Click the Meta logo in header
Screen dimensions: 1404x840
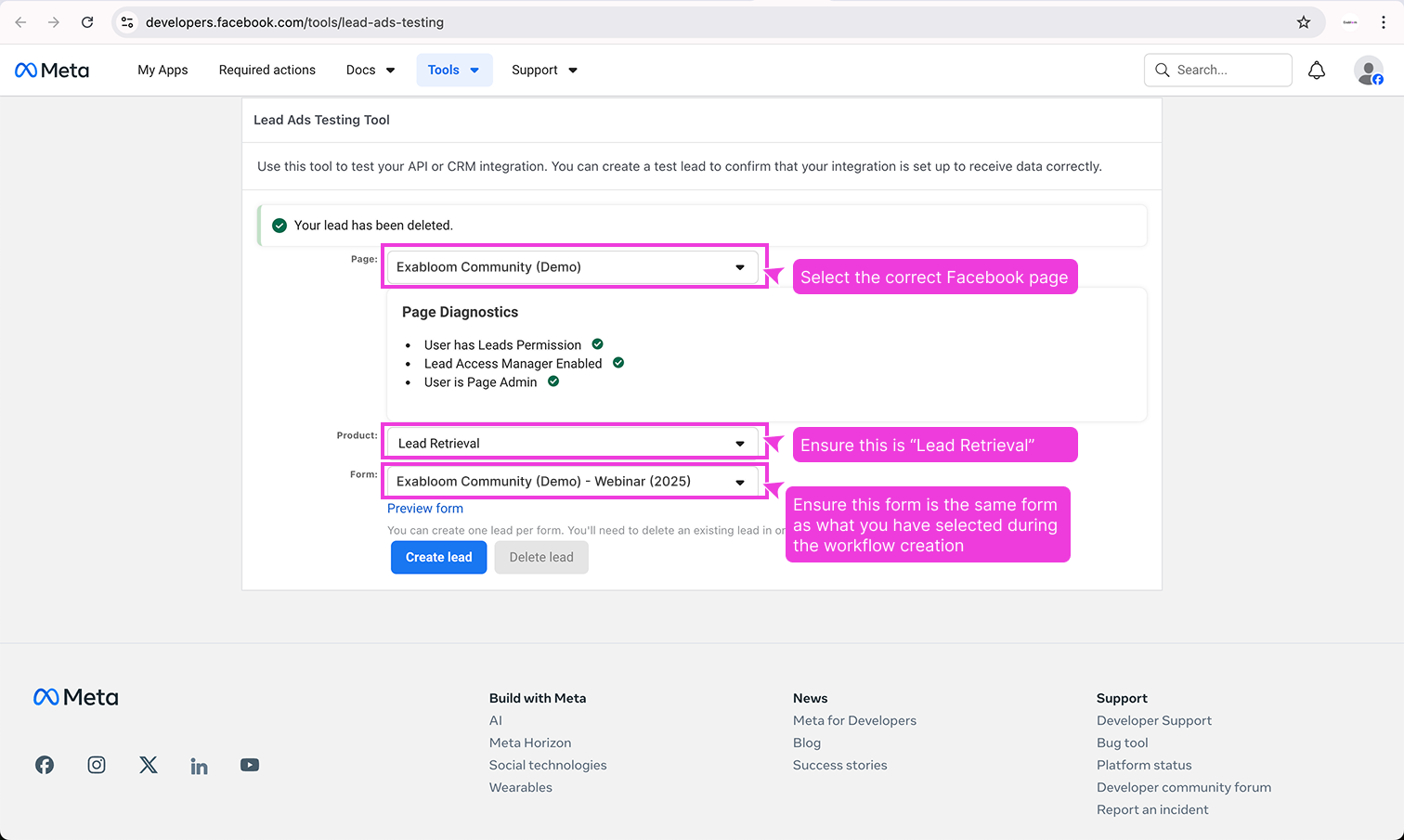(x=52, y=71)
